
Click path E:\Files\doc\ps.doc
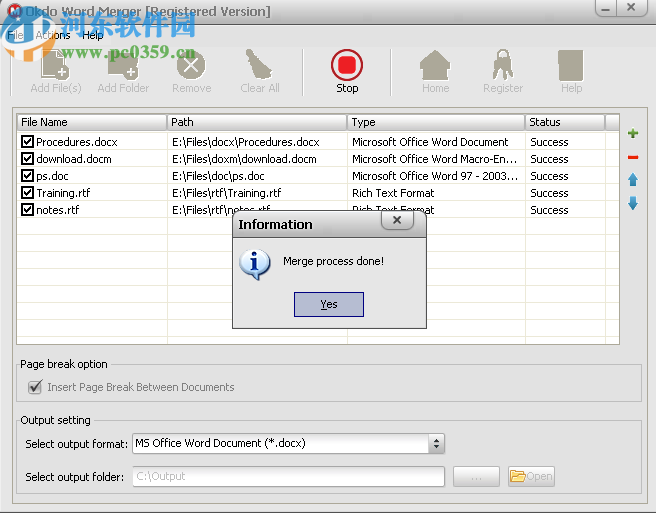tap(218, 176)
